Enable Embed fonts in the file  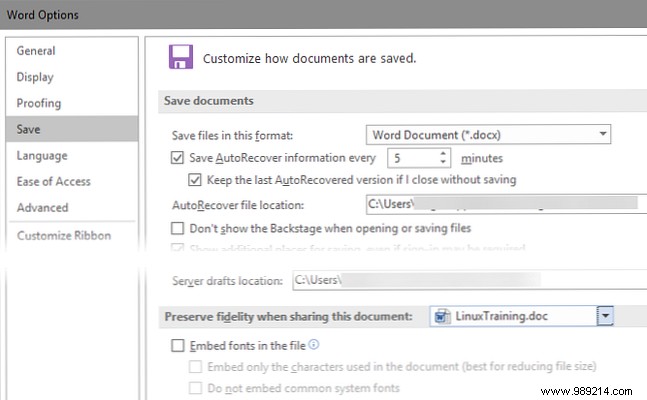point(178,346)
